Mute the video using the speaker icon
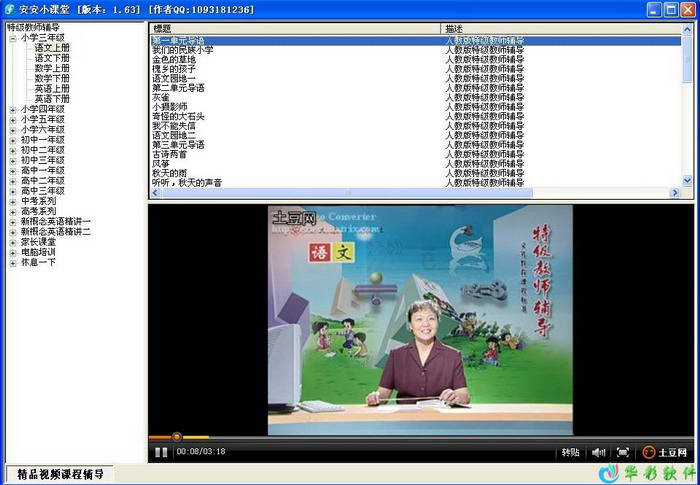 click(x=598, y=452)
